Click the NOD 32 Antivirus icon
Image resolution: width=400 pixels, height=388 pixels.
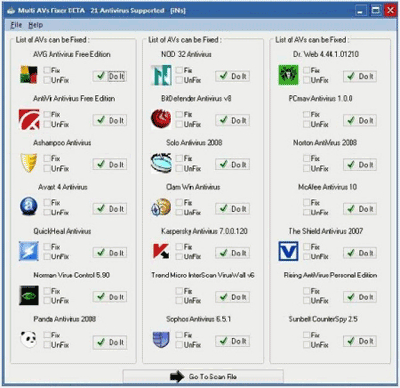(x=161, y=75)
